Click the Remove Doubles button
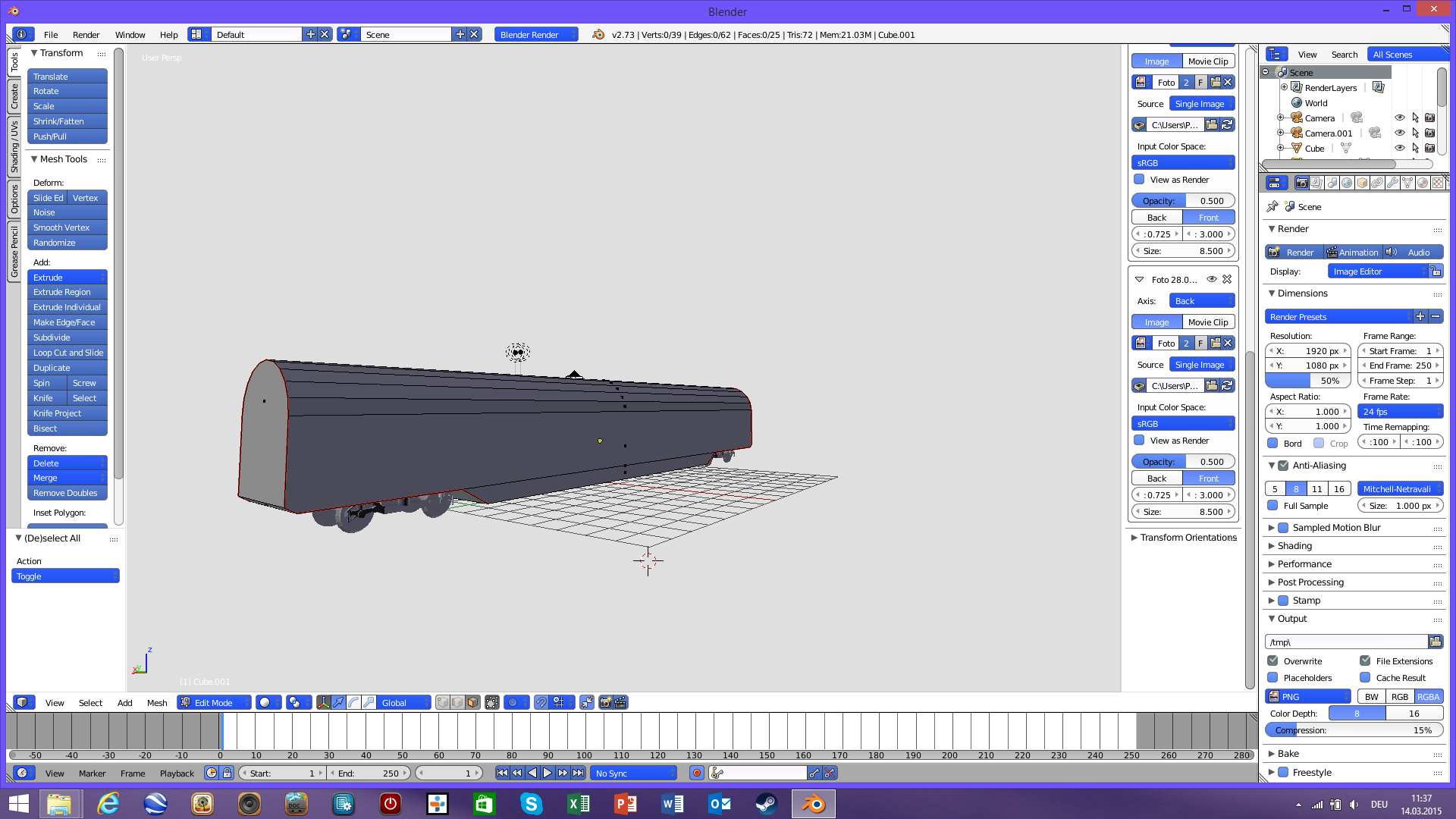Screen dimensions: 1456x819 (67, 493)
